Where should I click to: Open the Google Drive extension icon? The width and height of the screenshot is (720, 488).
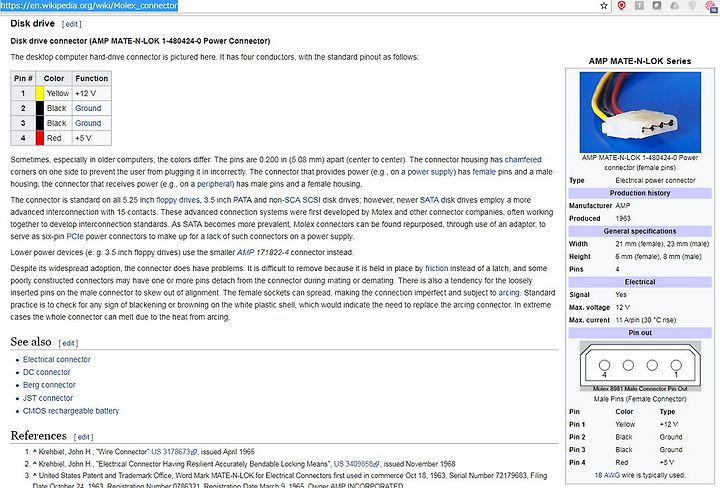pos(675,6)
